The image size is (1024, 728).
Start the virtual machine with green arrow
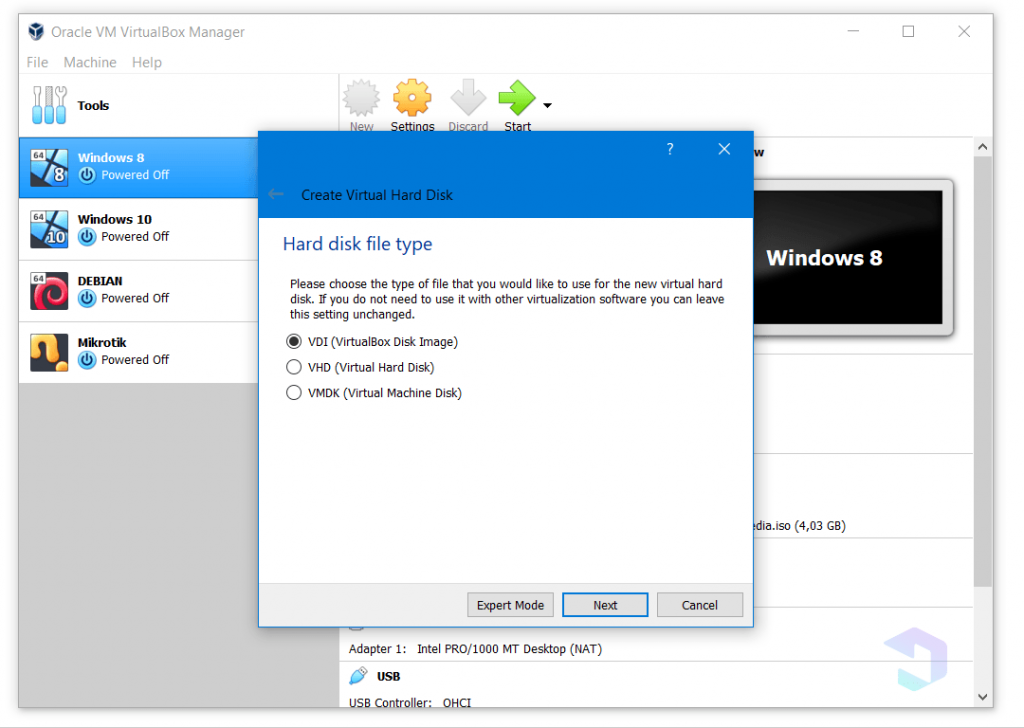coord(517,100)
